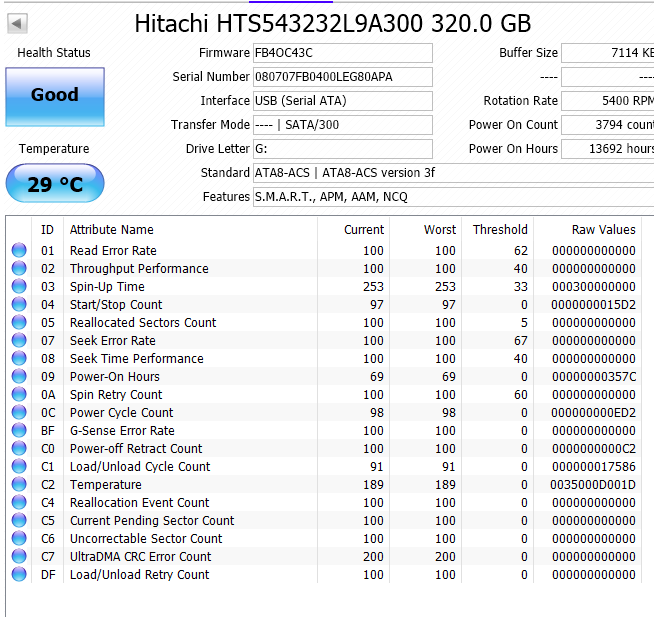The image size is (654, 617).
Task: Select raw value 0000000000C2
Action: pos(594,448)
